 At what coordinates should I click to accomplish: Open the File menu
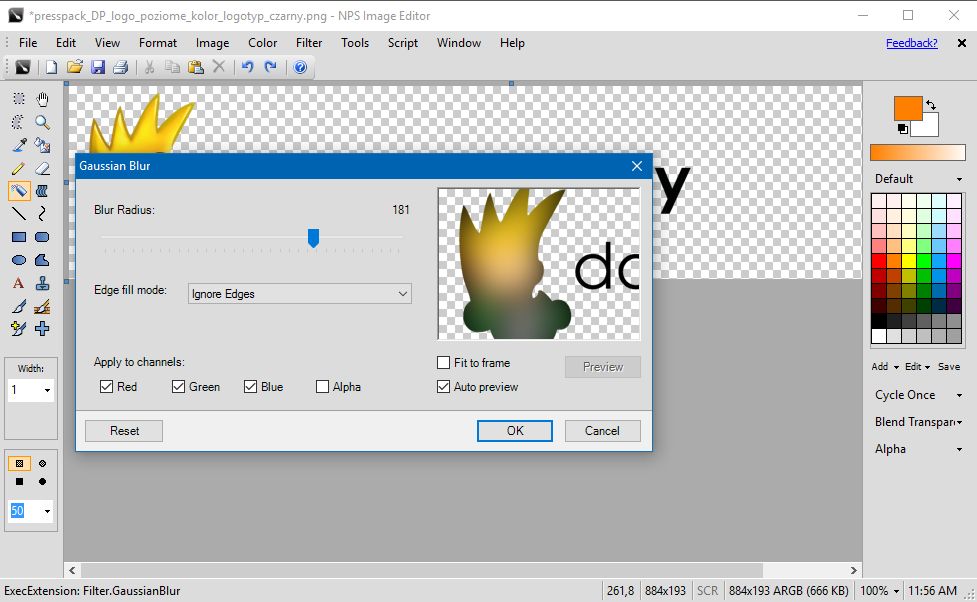click(28, 42)
